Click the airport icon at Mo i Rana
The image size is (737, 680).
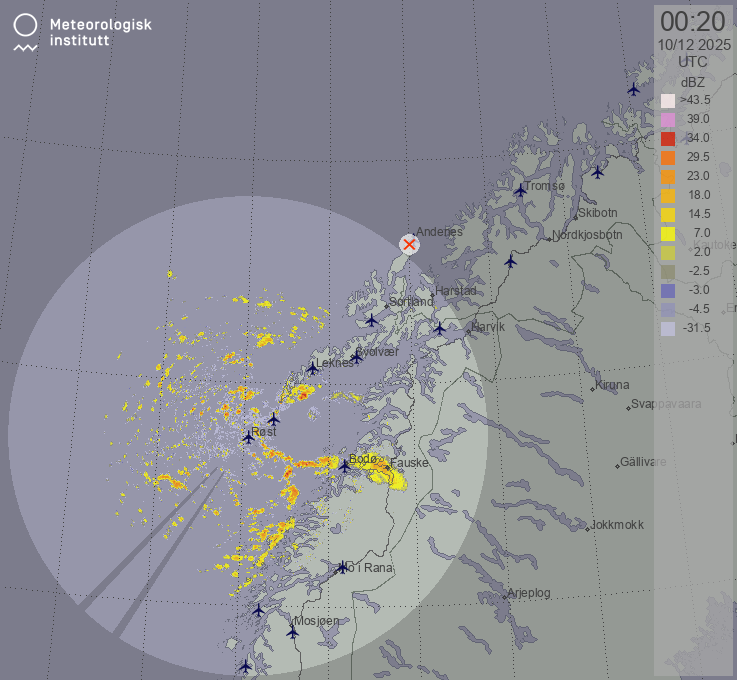(343, 567)
